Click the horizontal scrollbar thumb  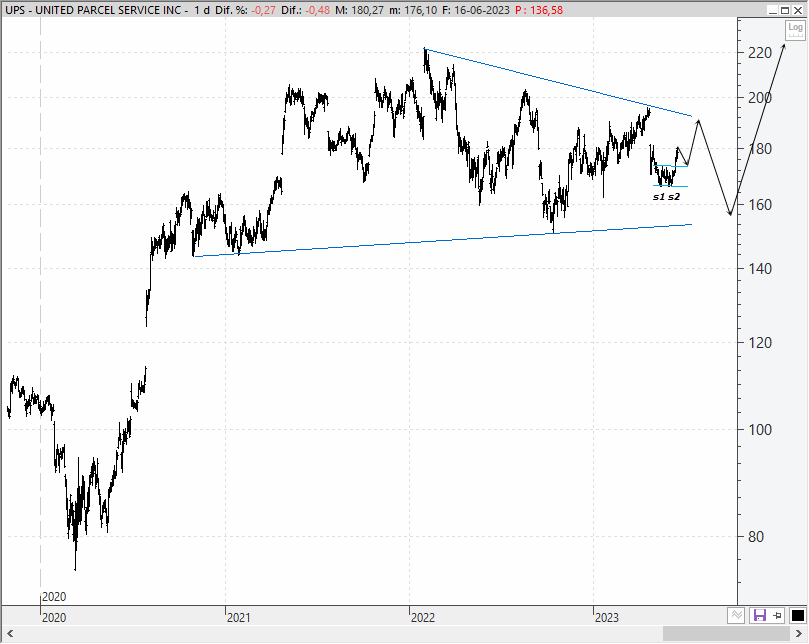click(725, 633)
